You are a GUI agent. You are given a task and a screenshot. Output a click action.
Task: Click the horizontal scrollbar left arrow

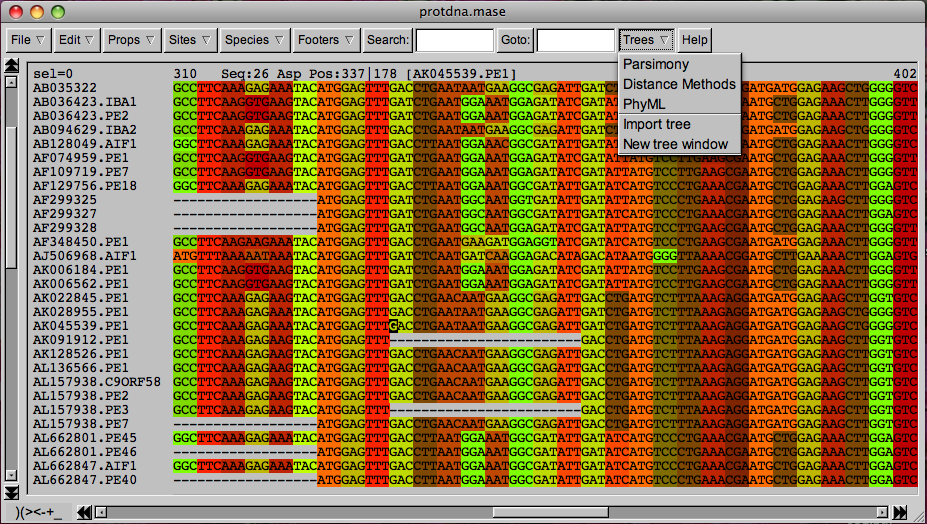click(101, 513)
